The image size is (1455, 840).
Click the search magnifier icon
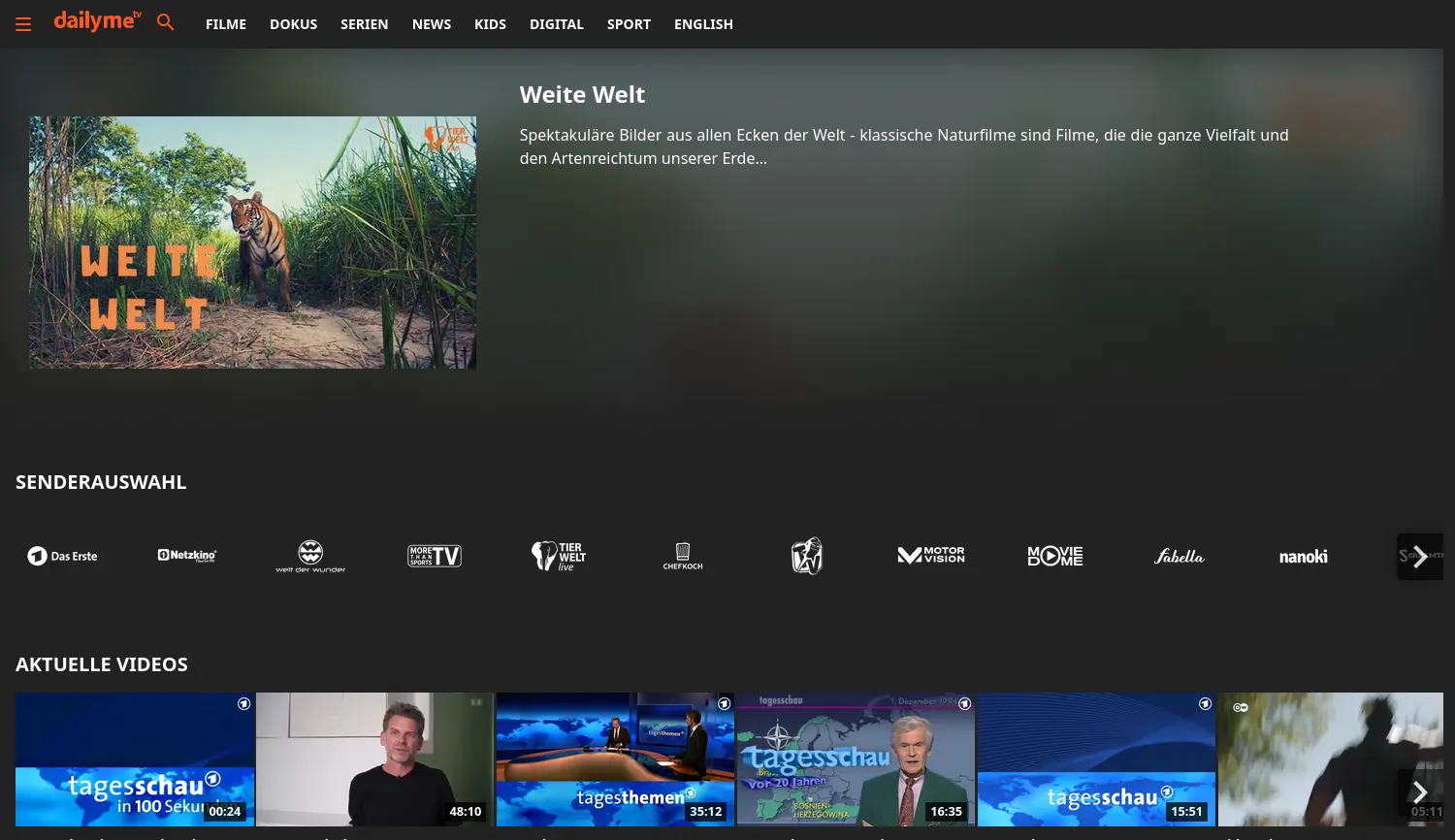[166, 22]
